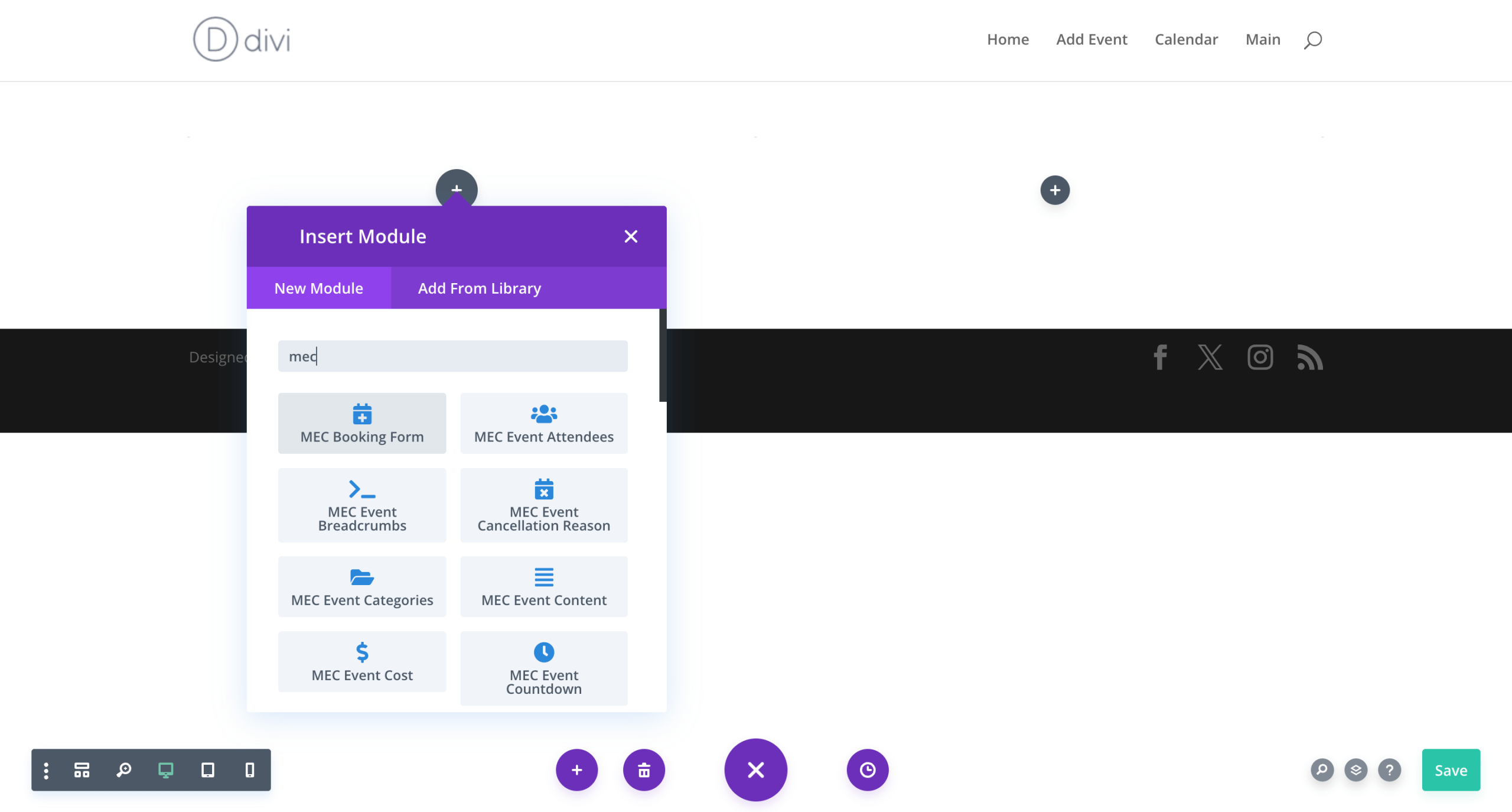The height and width of the screenshot is (812, 1512).
Task: Insert MEC Booking Form module
Action: coord(362,423)
